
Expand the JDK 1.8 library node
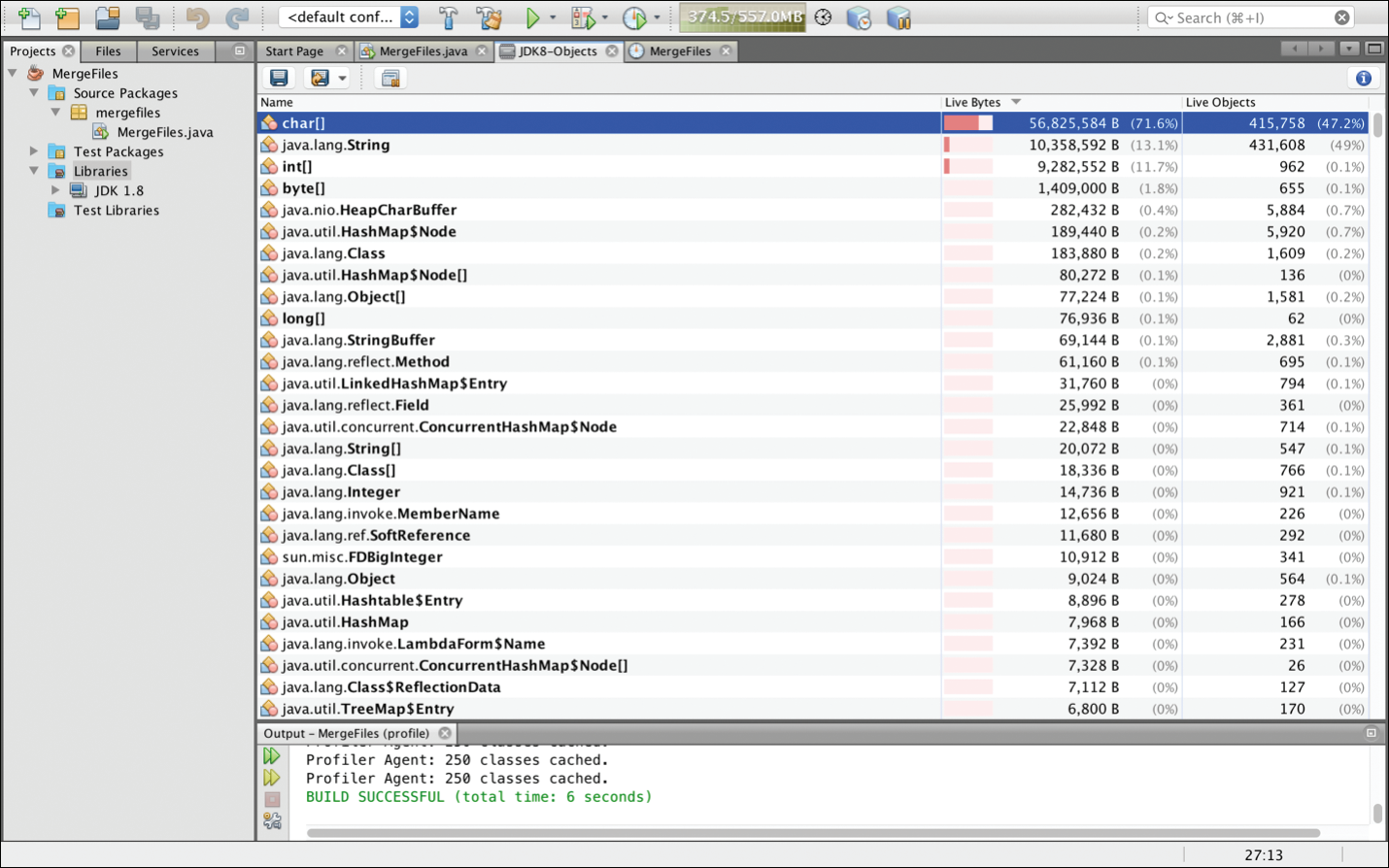(x=55, y=190)
